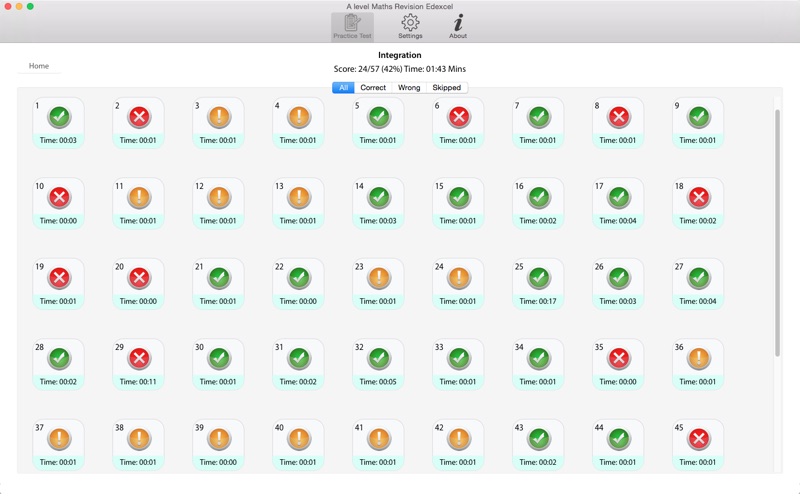Select question 9 correct tile
Viewport: 800px width, 500px height.
[698, 123]
